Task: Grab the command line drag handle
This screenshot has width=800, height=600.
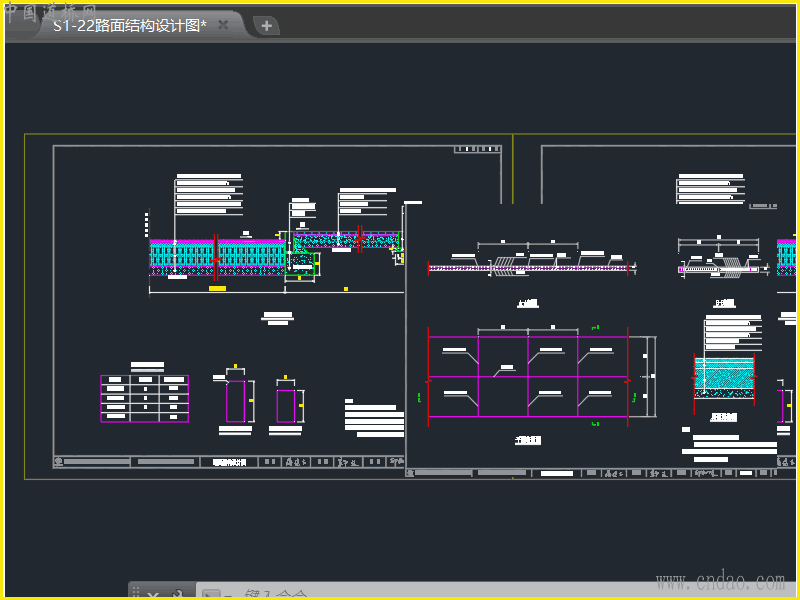Action: (x=137, y=594)
